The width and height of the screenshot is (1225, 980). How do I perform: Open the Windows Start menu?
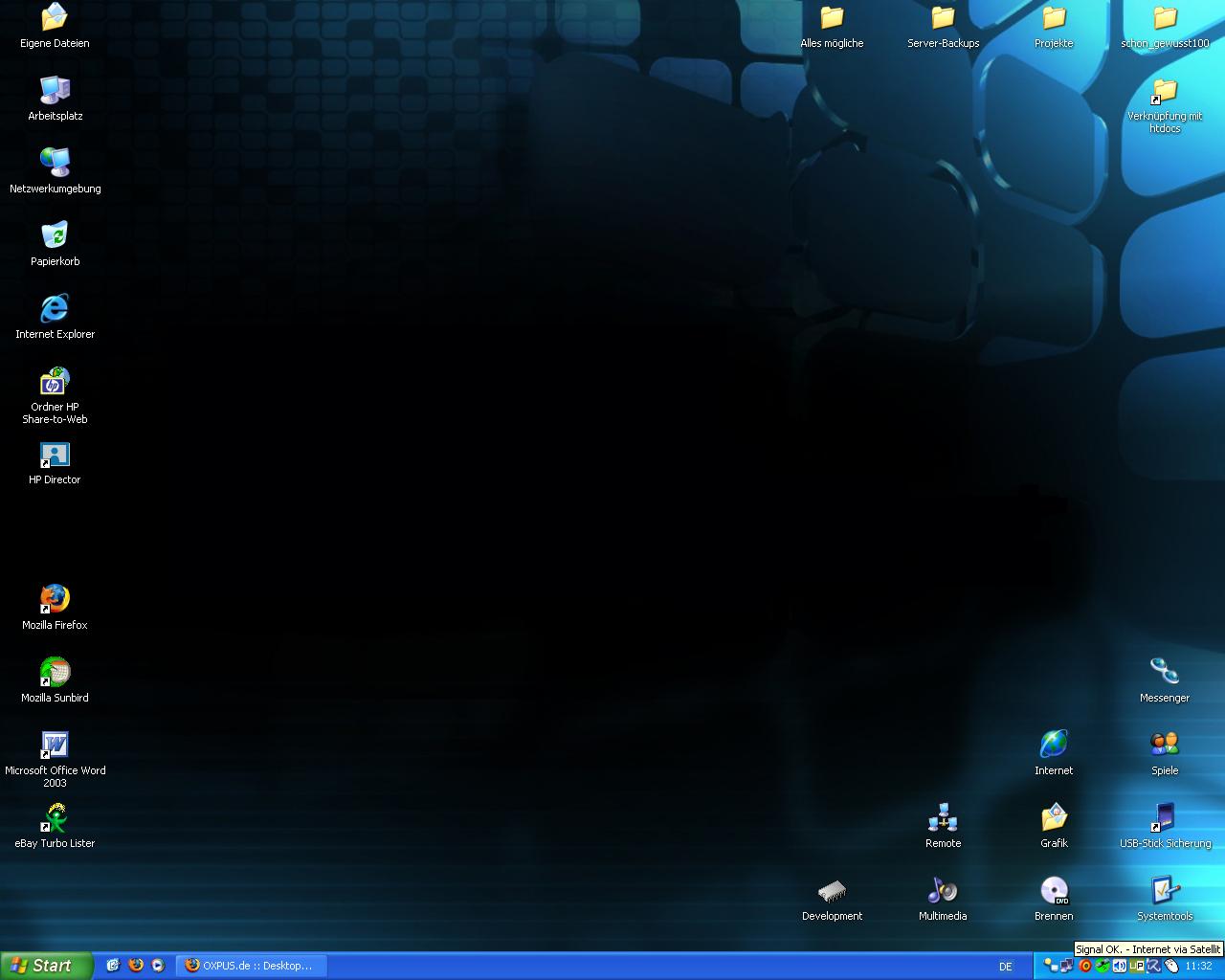pos(46,966)
